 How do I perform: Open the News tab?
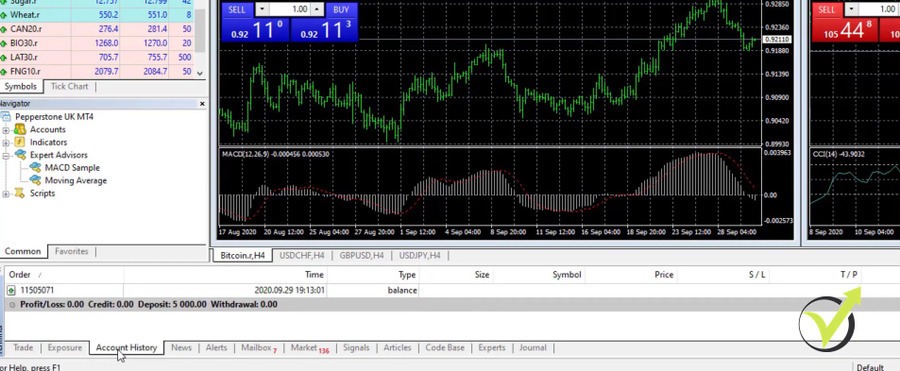[x=181, y=347]
